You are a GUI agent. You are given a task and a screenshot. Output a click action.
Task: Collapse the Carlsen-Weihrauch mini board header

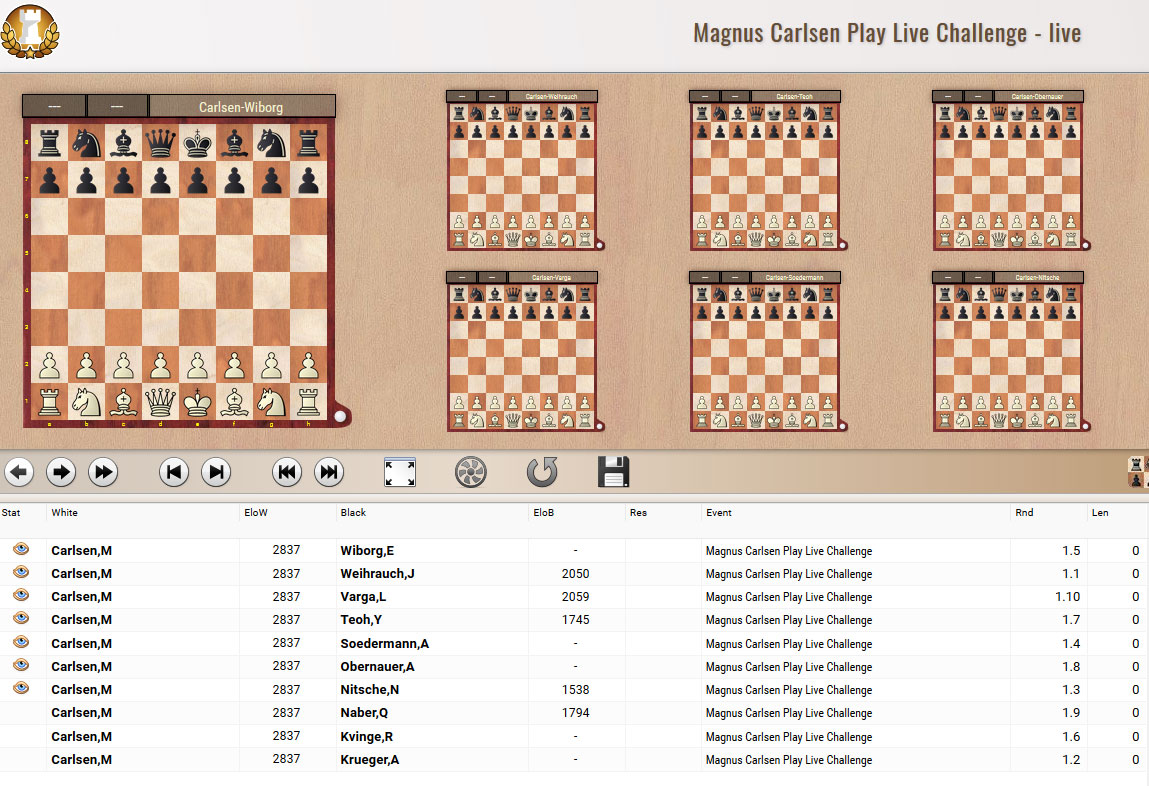coord(460,97)
